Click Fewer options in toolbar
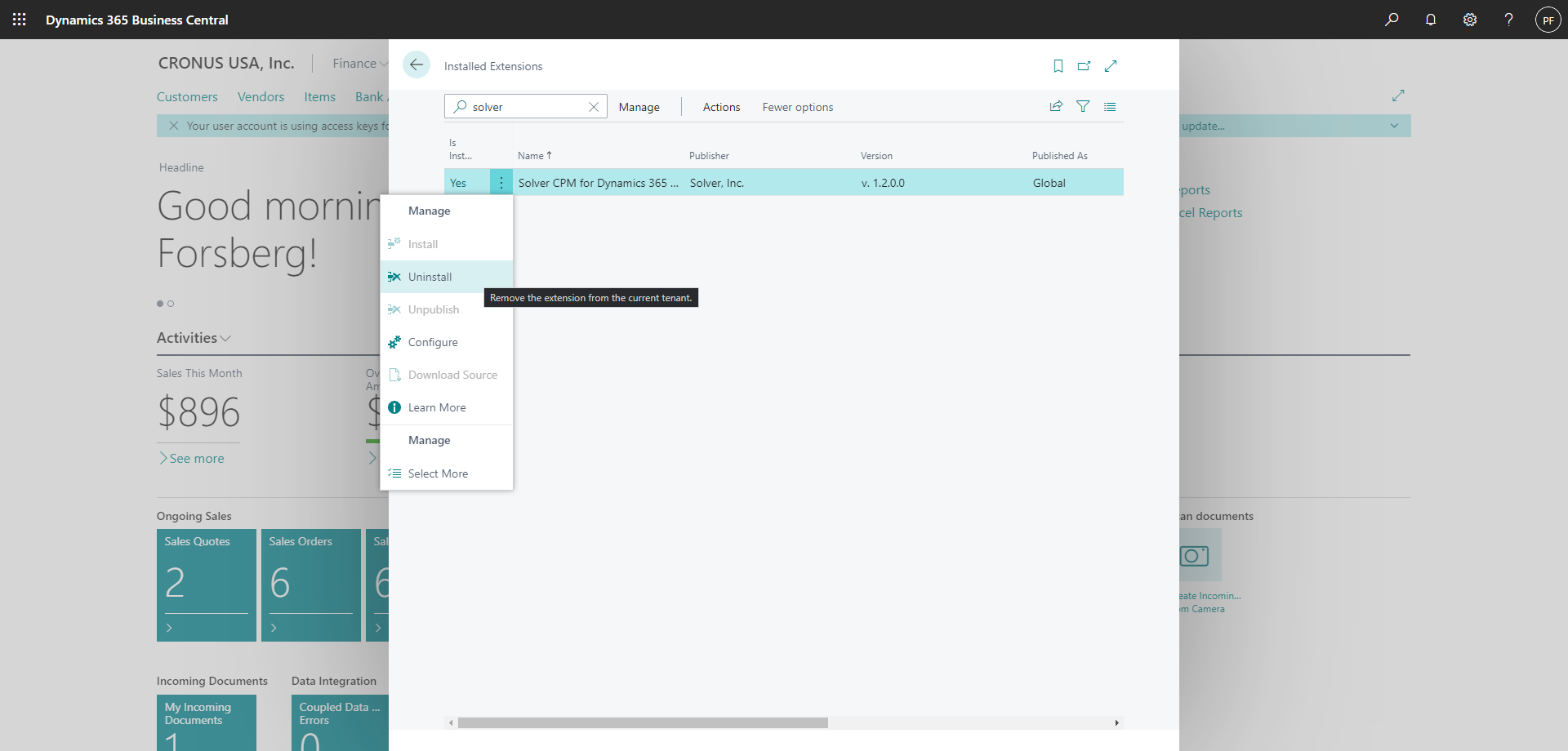The height and width of the screenshot is (751, 1568). (x=797, y=107)
